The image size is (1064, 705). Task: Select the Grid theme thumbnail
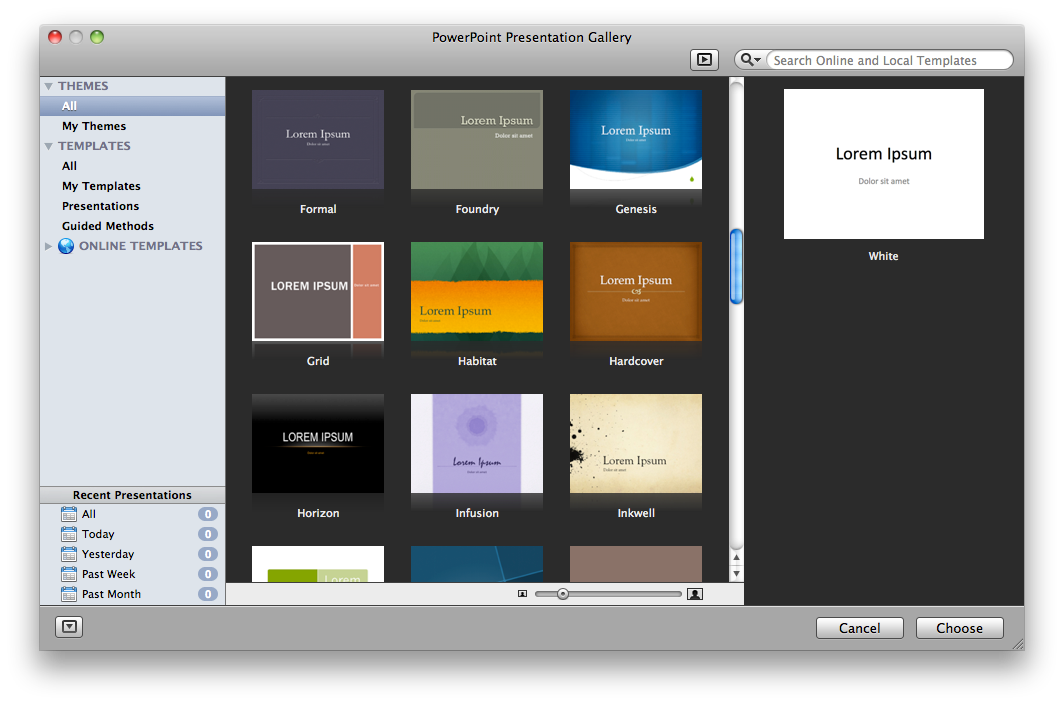coord(318,291)
